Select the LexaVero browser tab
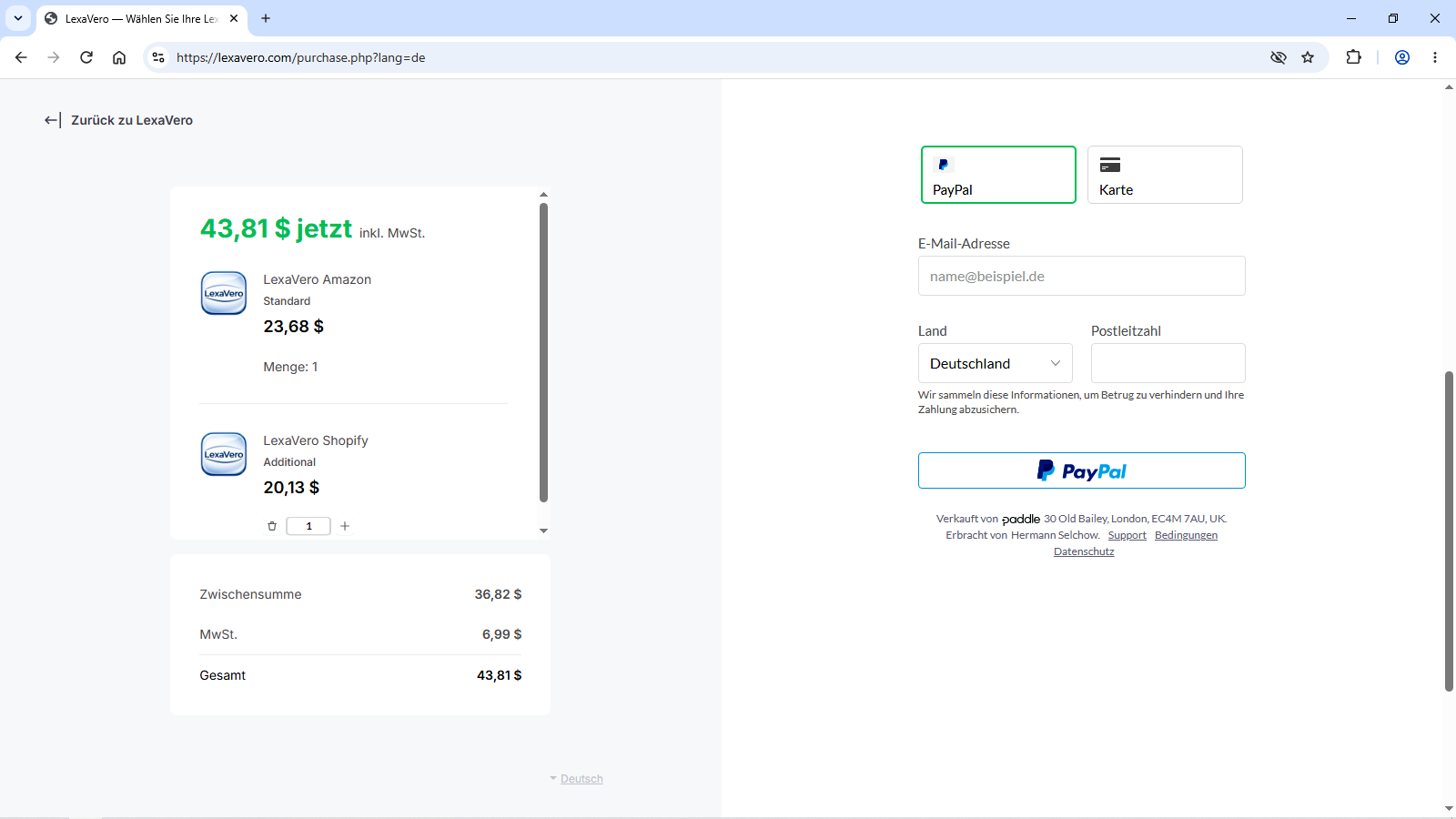The width and height of the screenshot is (1456, 819). [141, 18]
